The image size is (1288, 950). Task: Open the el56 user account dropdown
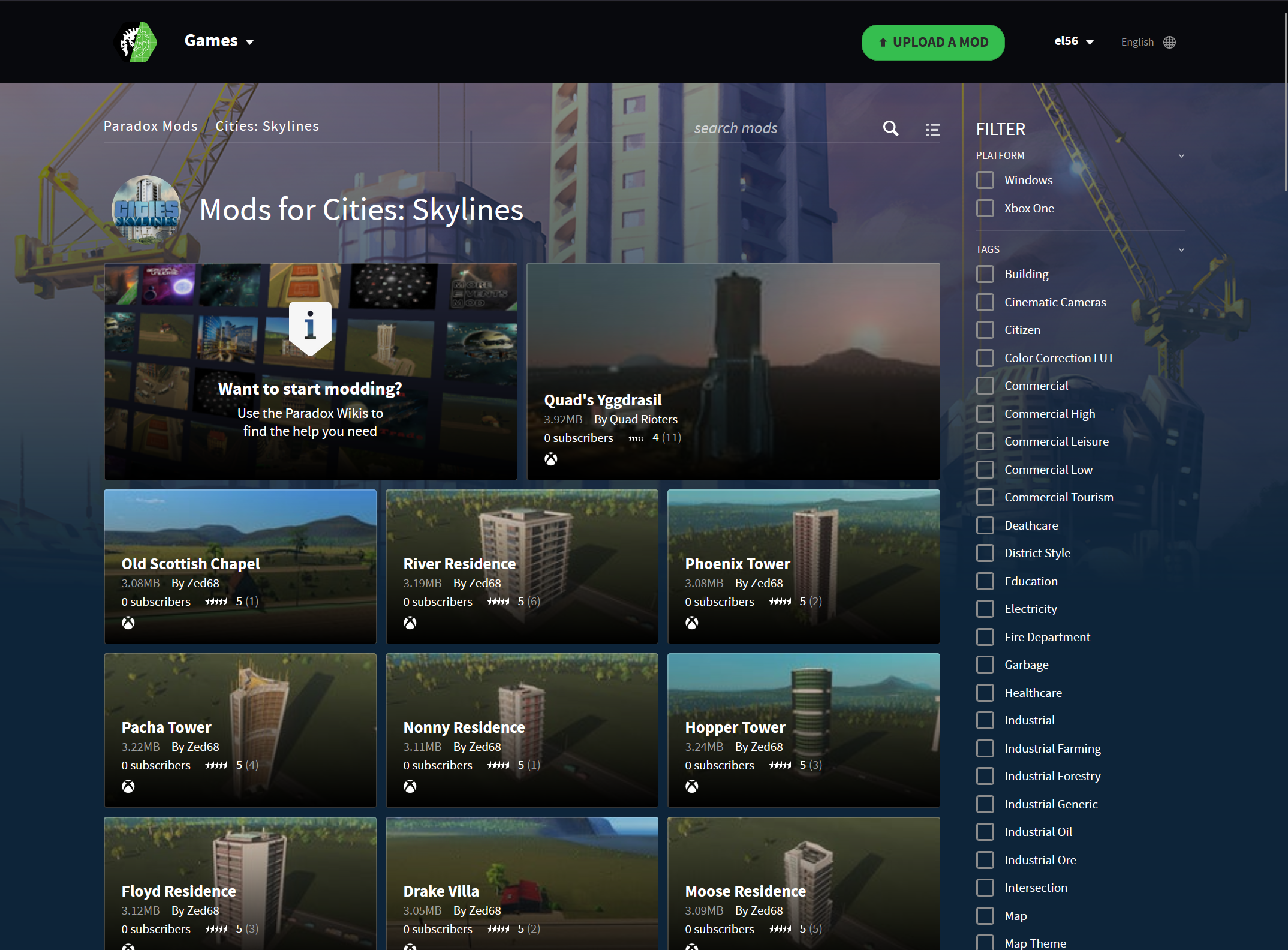coord(1075,41)
